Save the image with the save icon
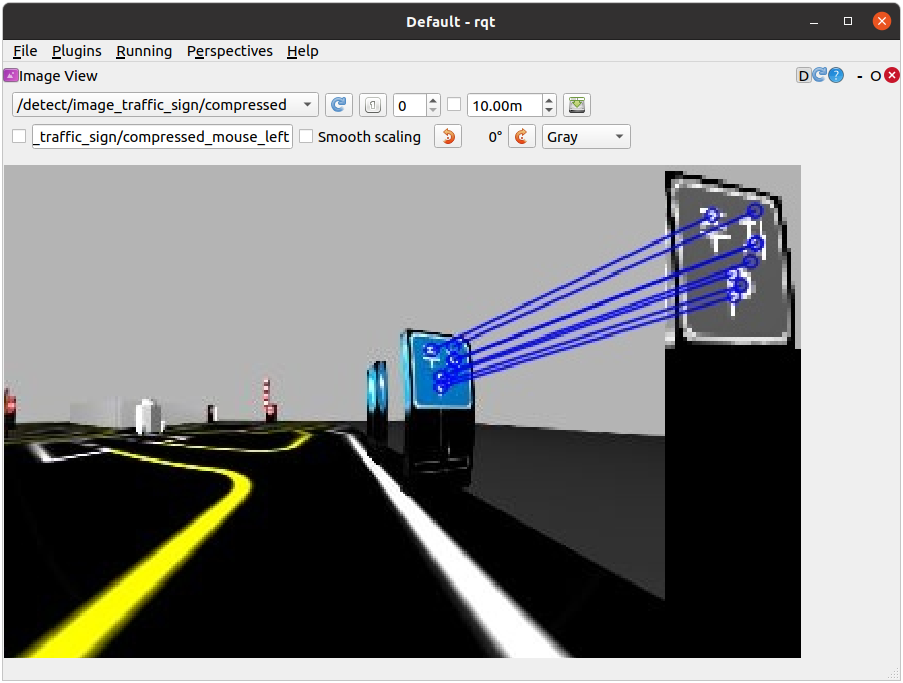This screenshot has width=903, height=683. [576, 105]
